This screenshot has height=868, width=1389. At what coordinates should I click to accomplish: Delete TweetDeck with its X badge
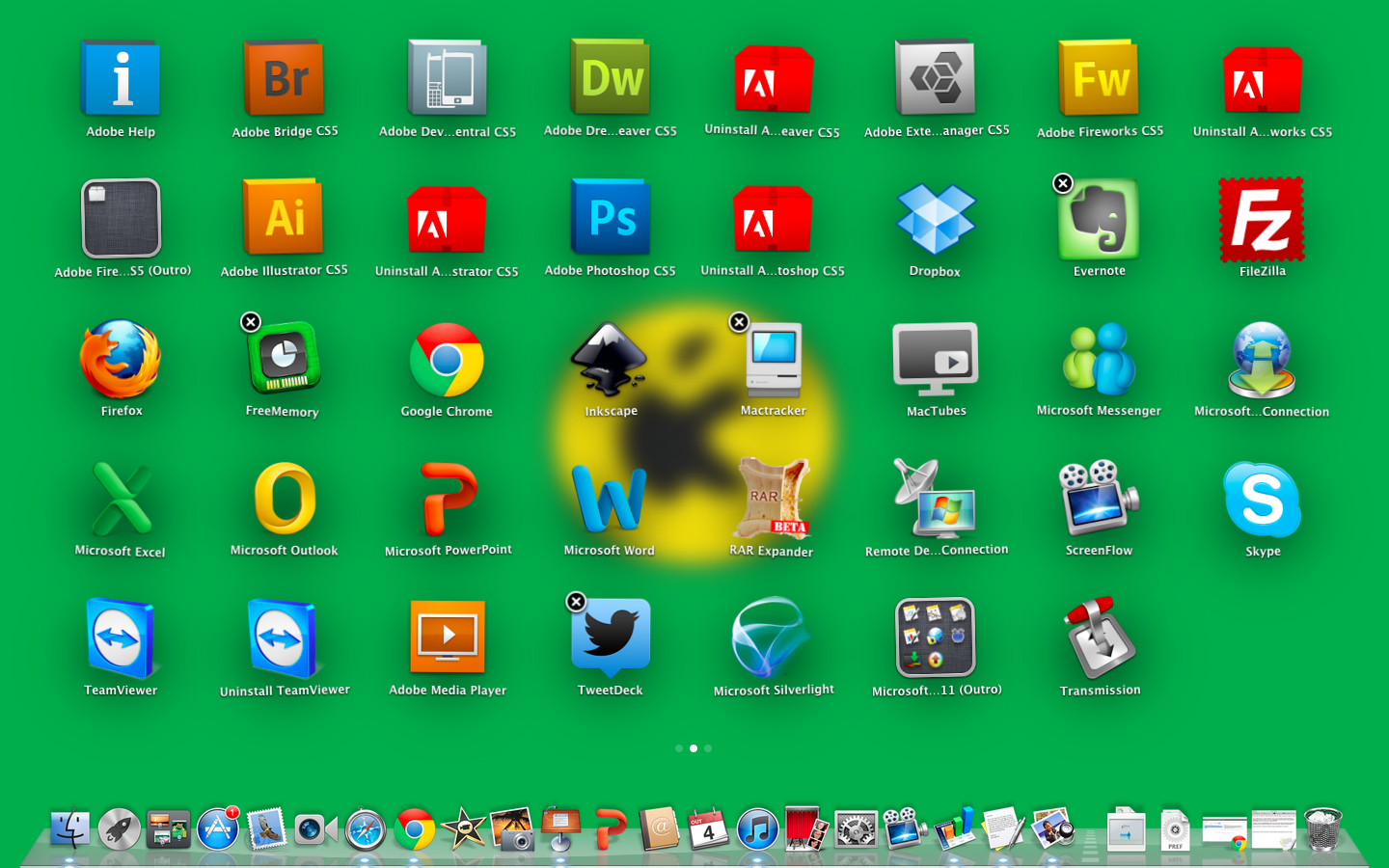click(576, 602)
